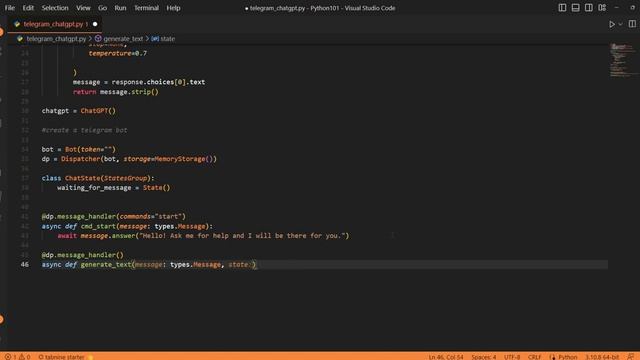Click the 'temperature=0.7' argument
The height and width of the screenshot is (360, 640).
[118, 53]
